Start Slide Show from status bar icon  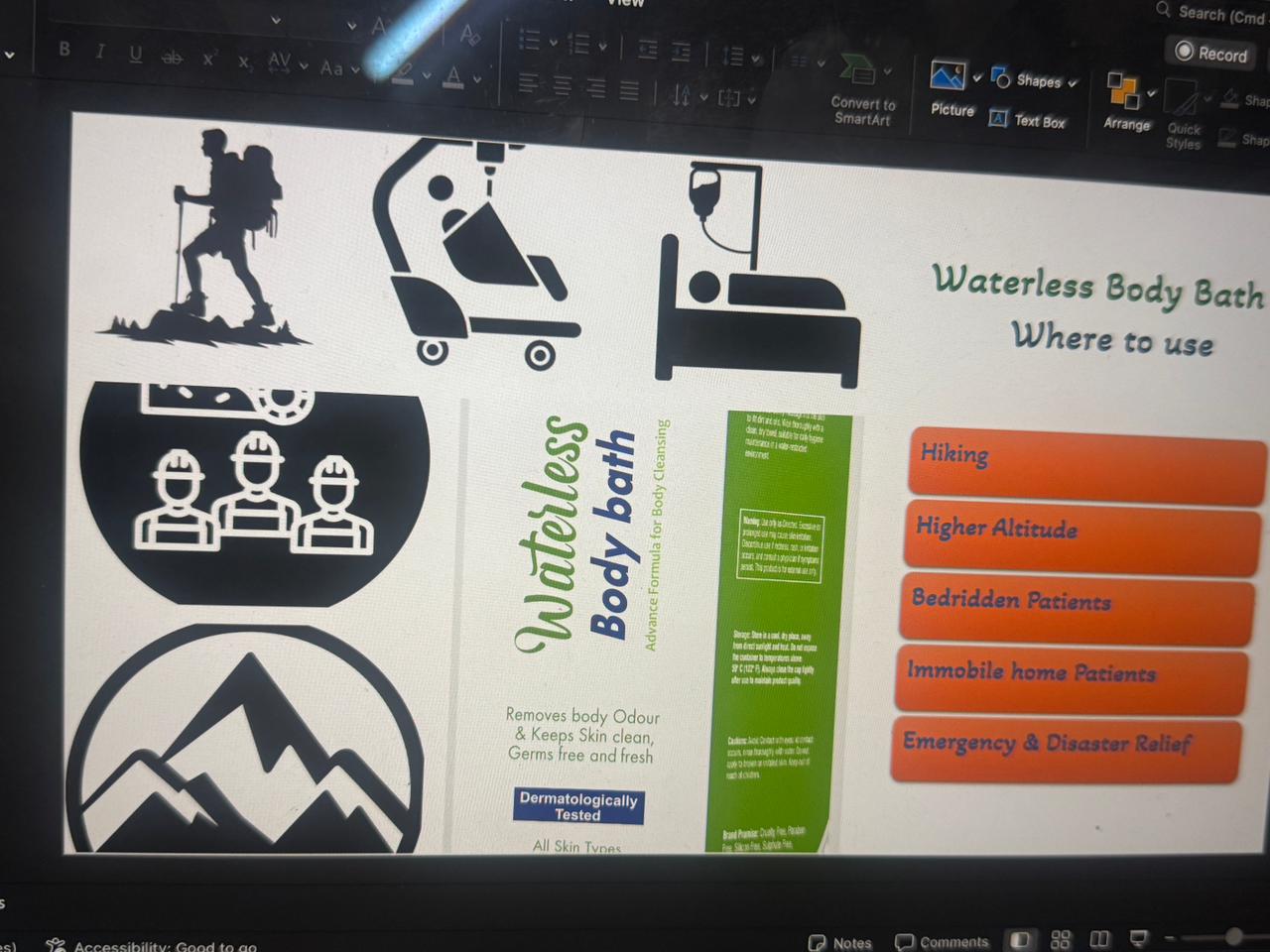(x=1139, y=938)
